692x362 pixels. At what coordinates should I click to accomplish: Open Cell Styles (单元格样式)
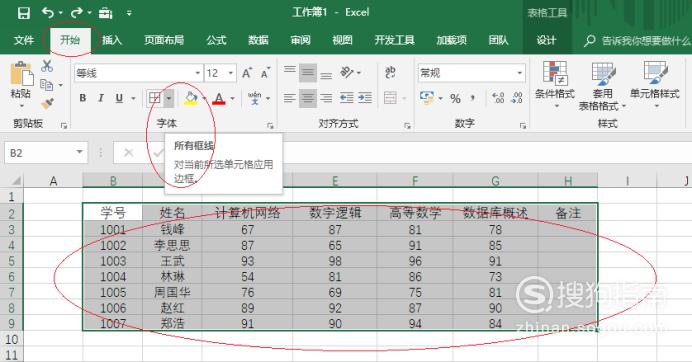pyautogui.click(x=655, y=85)
